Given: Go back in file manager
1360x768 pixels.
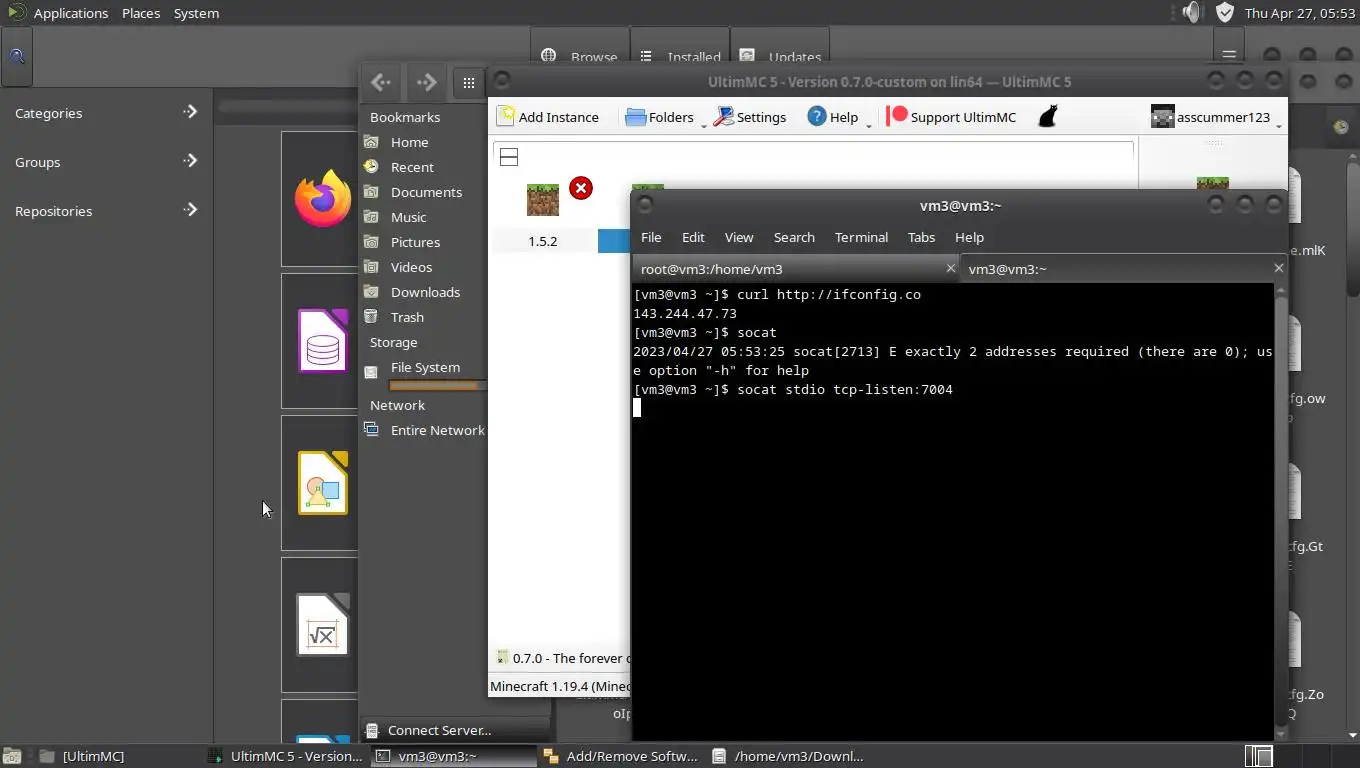Looking at the screenshot, I should (x=380, y=82).
